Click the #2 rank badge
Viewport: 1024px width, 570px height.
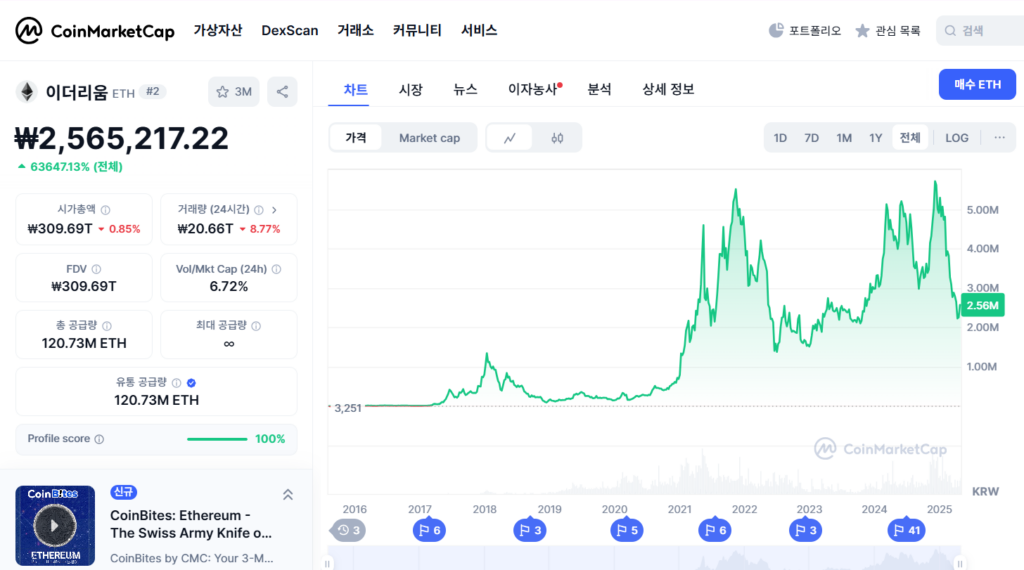pos(153,91)
